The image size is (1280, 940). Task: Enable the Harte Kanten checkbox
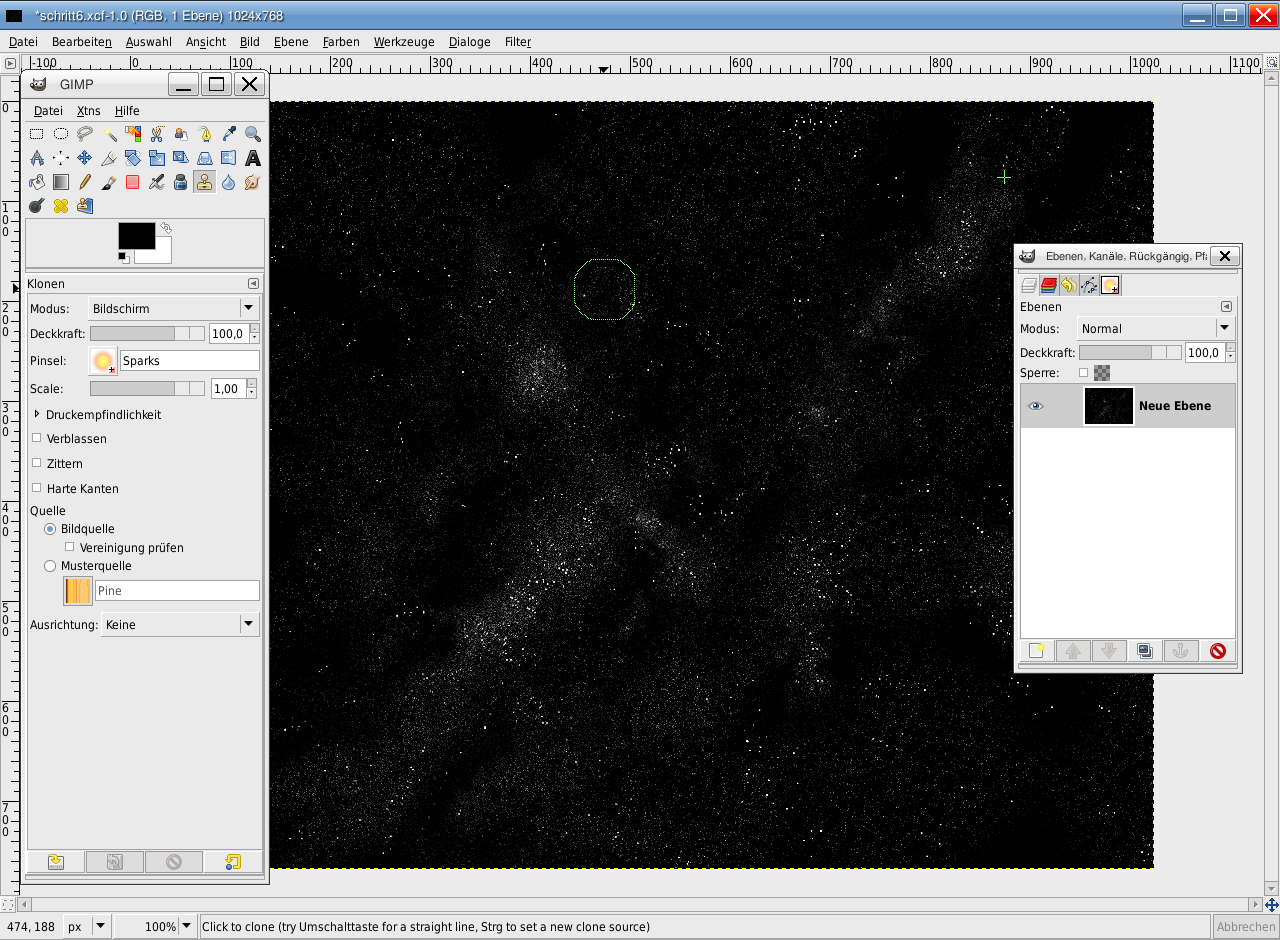click(37, 488)
